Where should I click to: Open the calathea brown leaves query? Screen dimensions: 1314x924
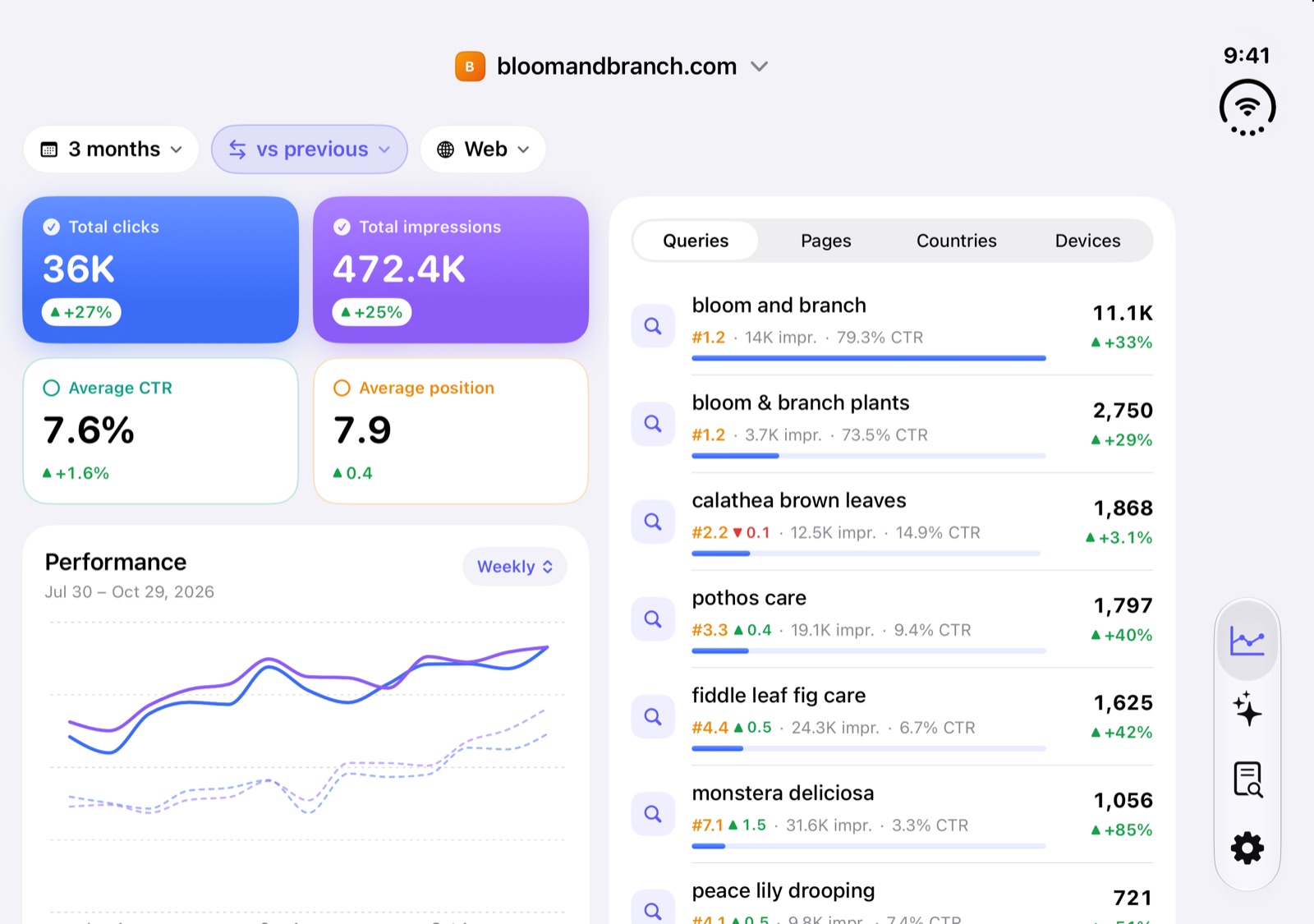tap(892, 522)
